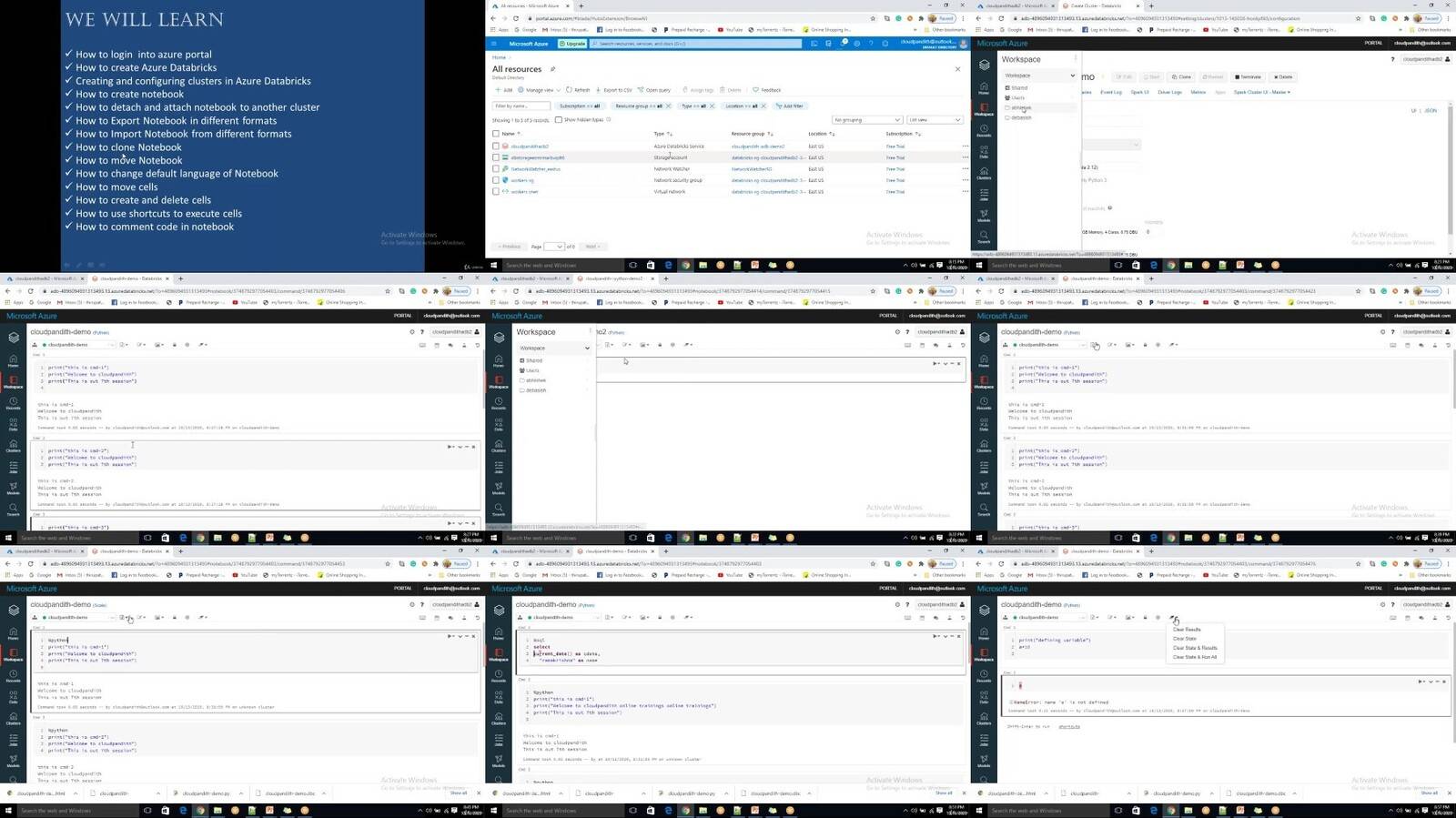Choose Clear State & Run All entry
This screenshot has height=818, width=1456.
[x=1195, y=657]
